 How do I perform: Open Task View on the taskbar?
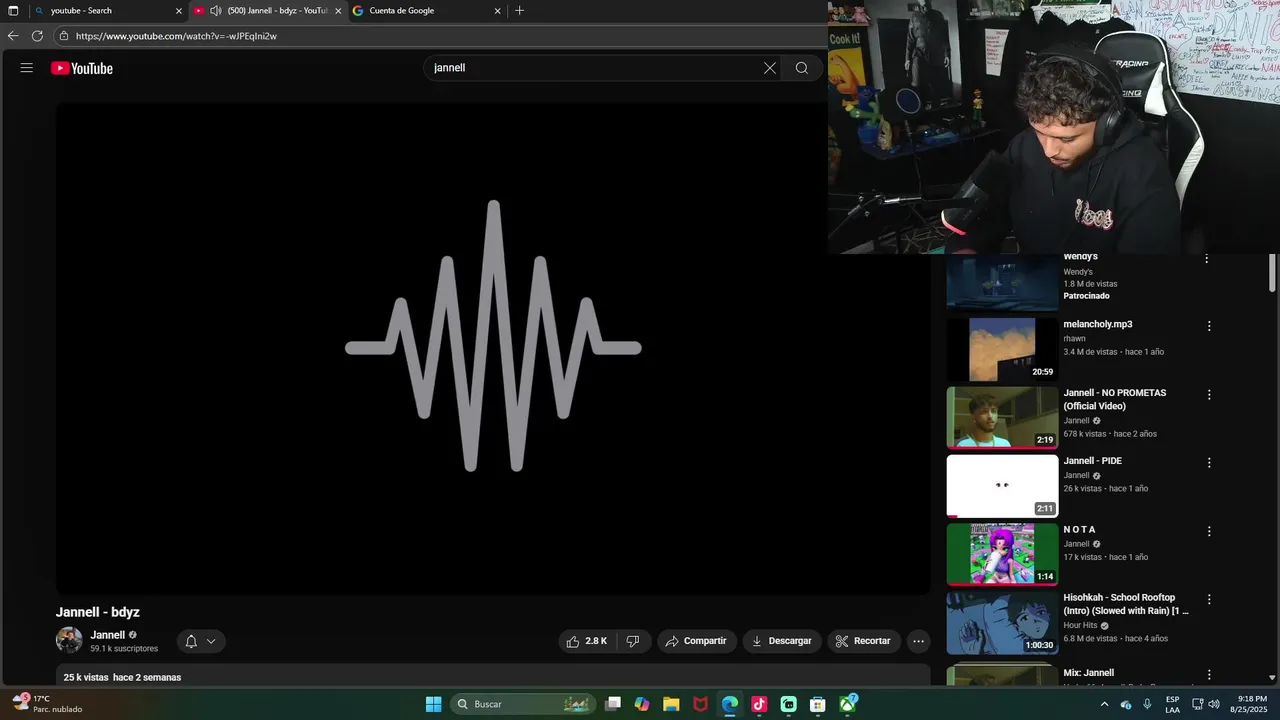coord(613,704)
